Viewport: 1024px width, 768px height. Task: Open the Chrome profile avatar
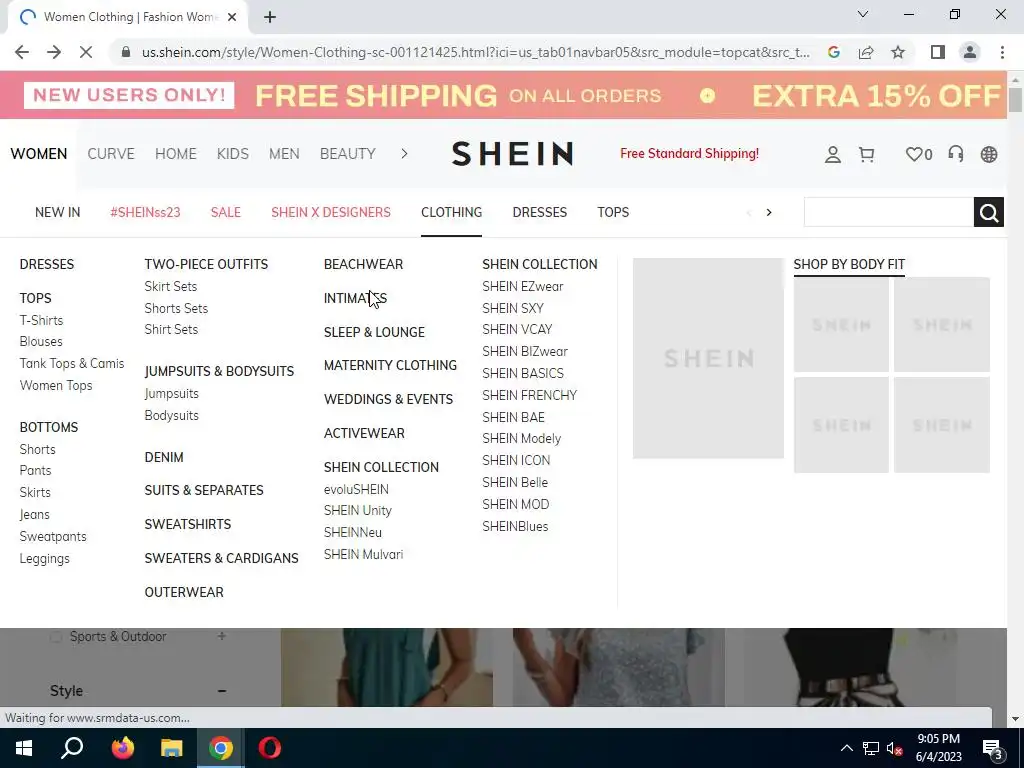[970, 52]
